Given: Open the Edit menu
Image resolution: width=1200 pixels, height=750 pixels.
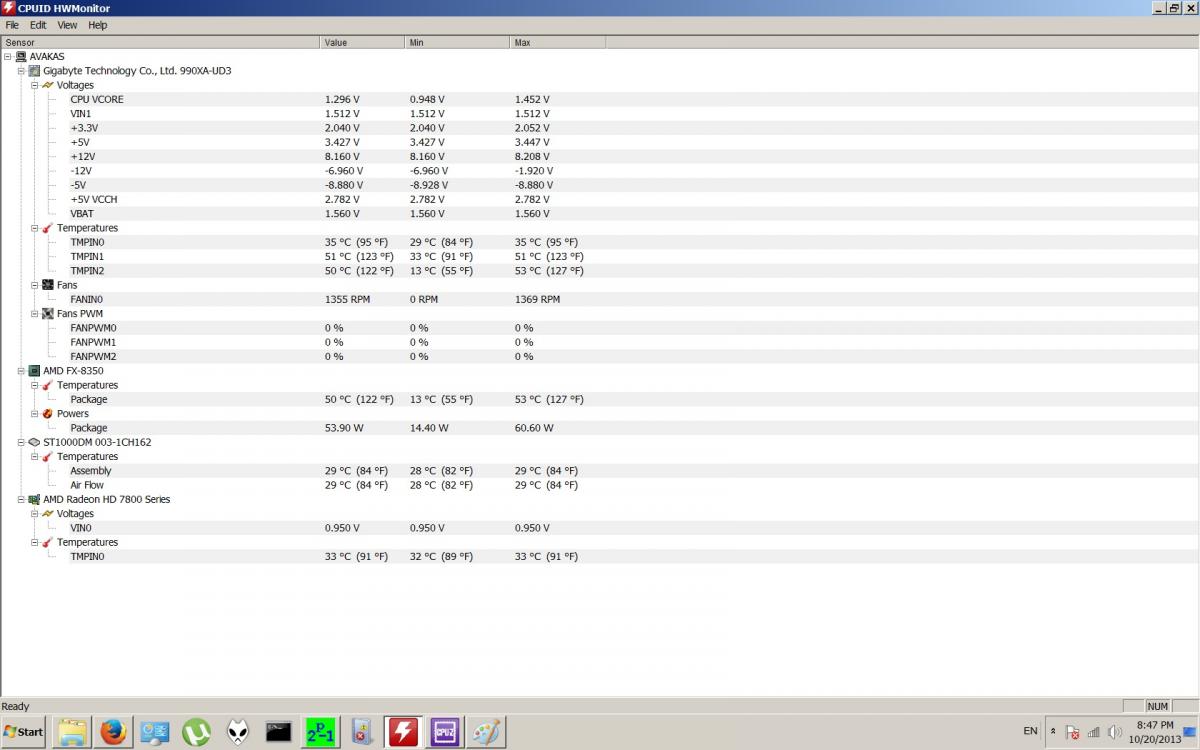Looking at the screenshot, I should [38, 25].
